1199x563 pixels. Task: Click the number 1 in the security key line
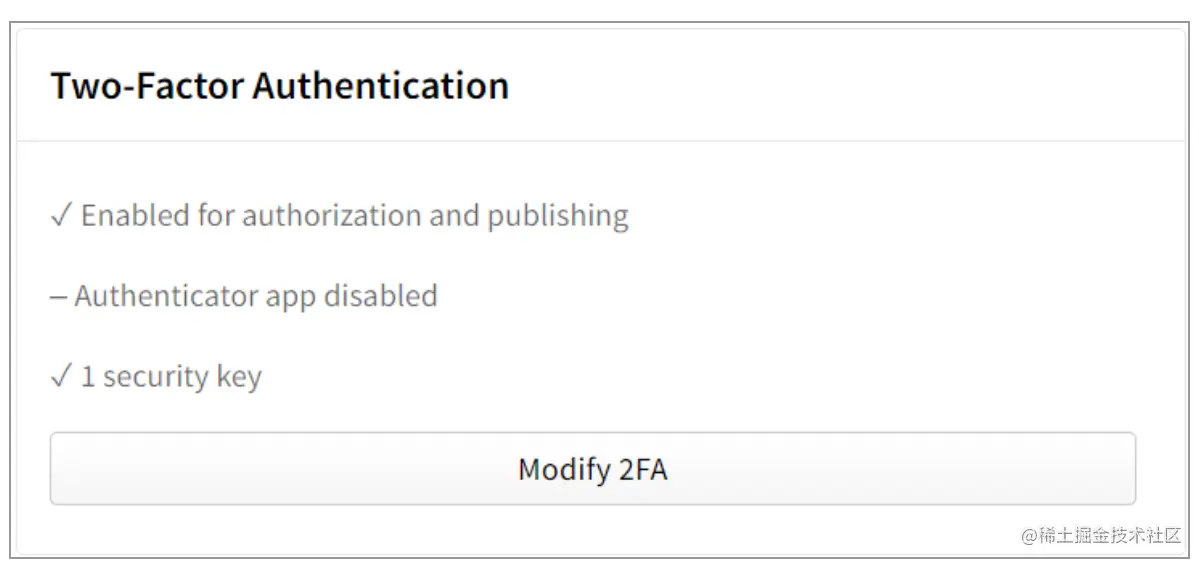88,377
